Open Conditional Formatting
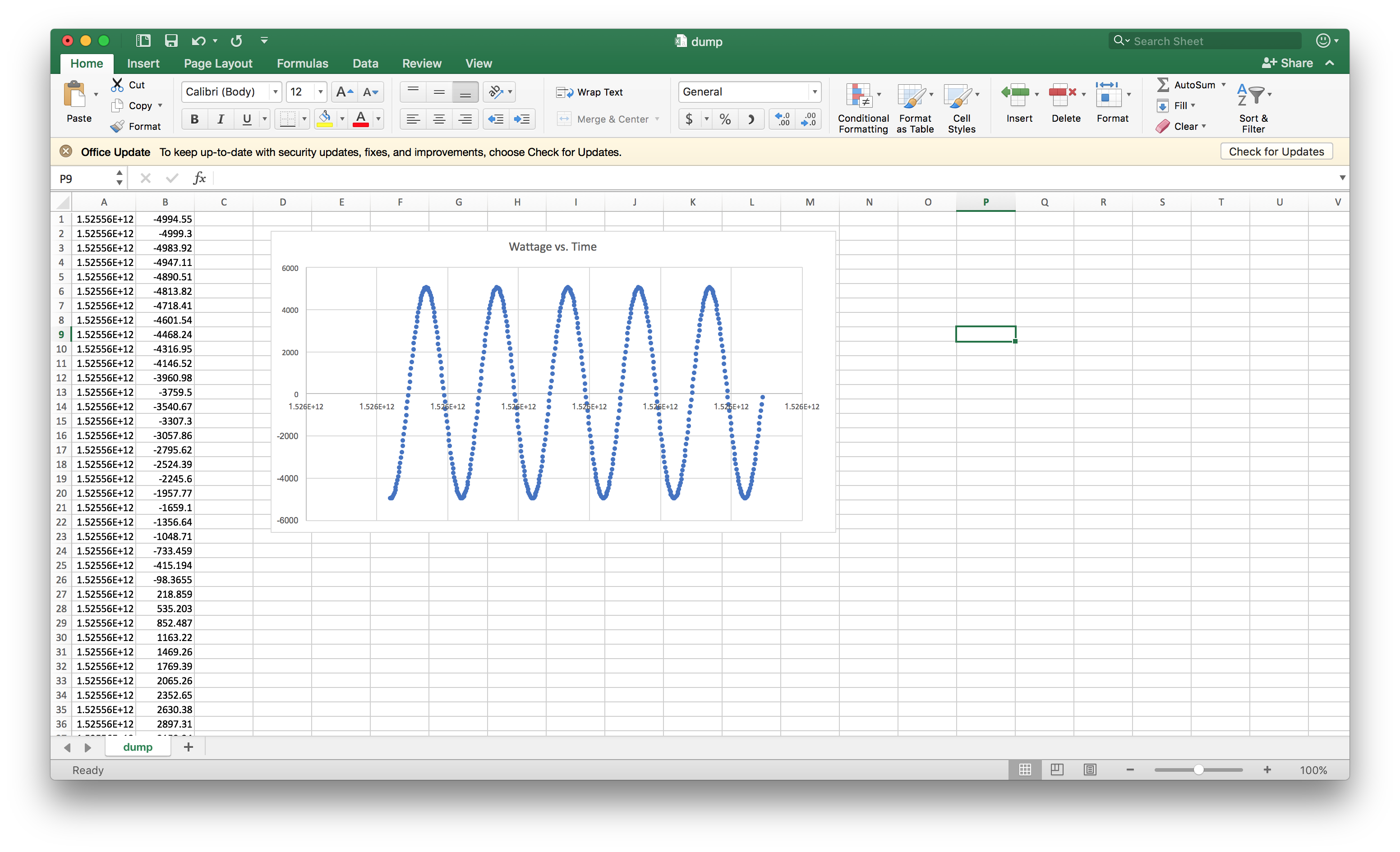Image resolution: width=1400 pixels, height=852 pixels. (863, 108)
